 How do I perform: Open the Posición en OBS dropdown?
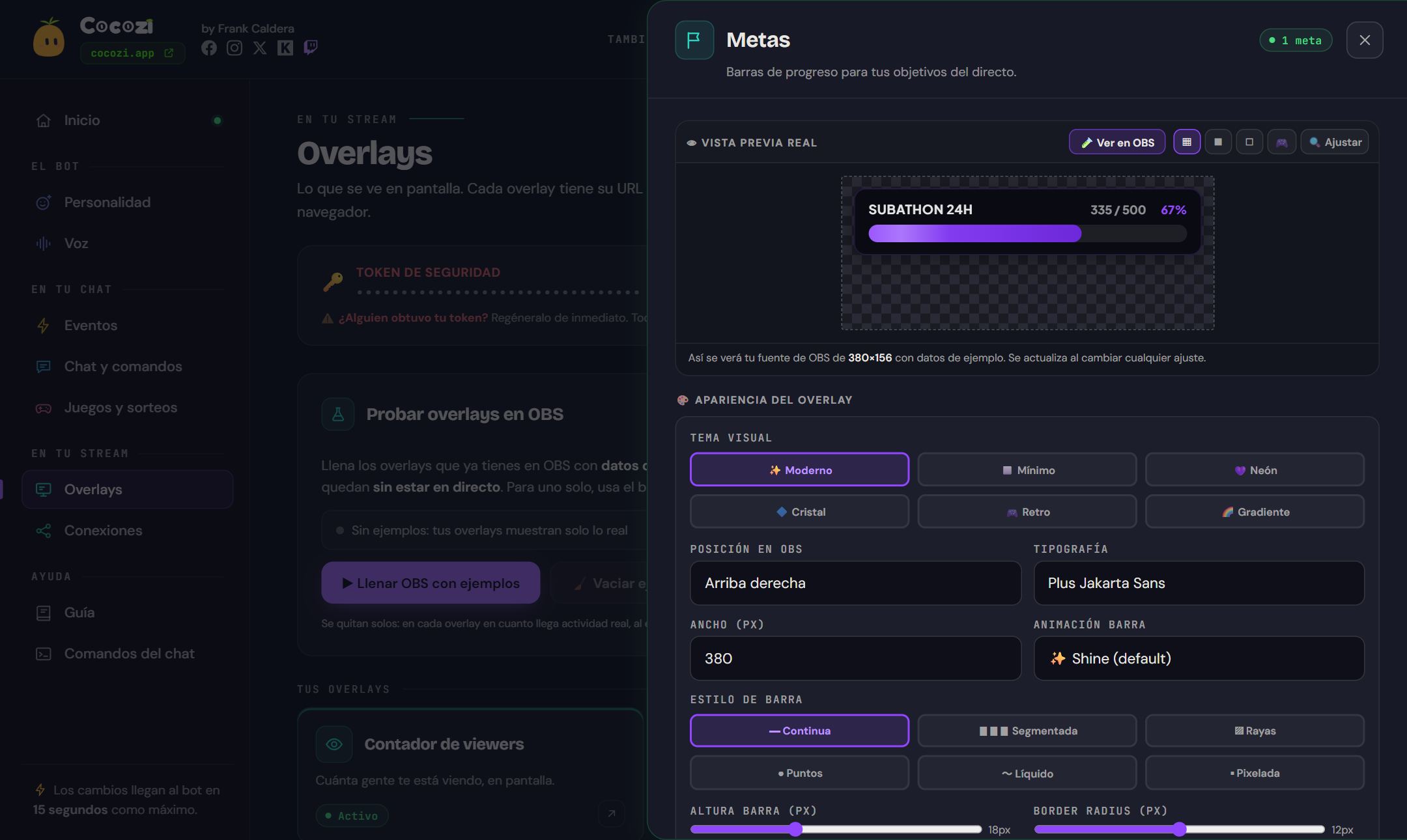click(x=855, y=583)
